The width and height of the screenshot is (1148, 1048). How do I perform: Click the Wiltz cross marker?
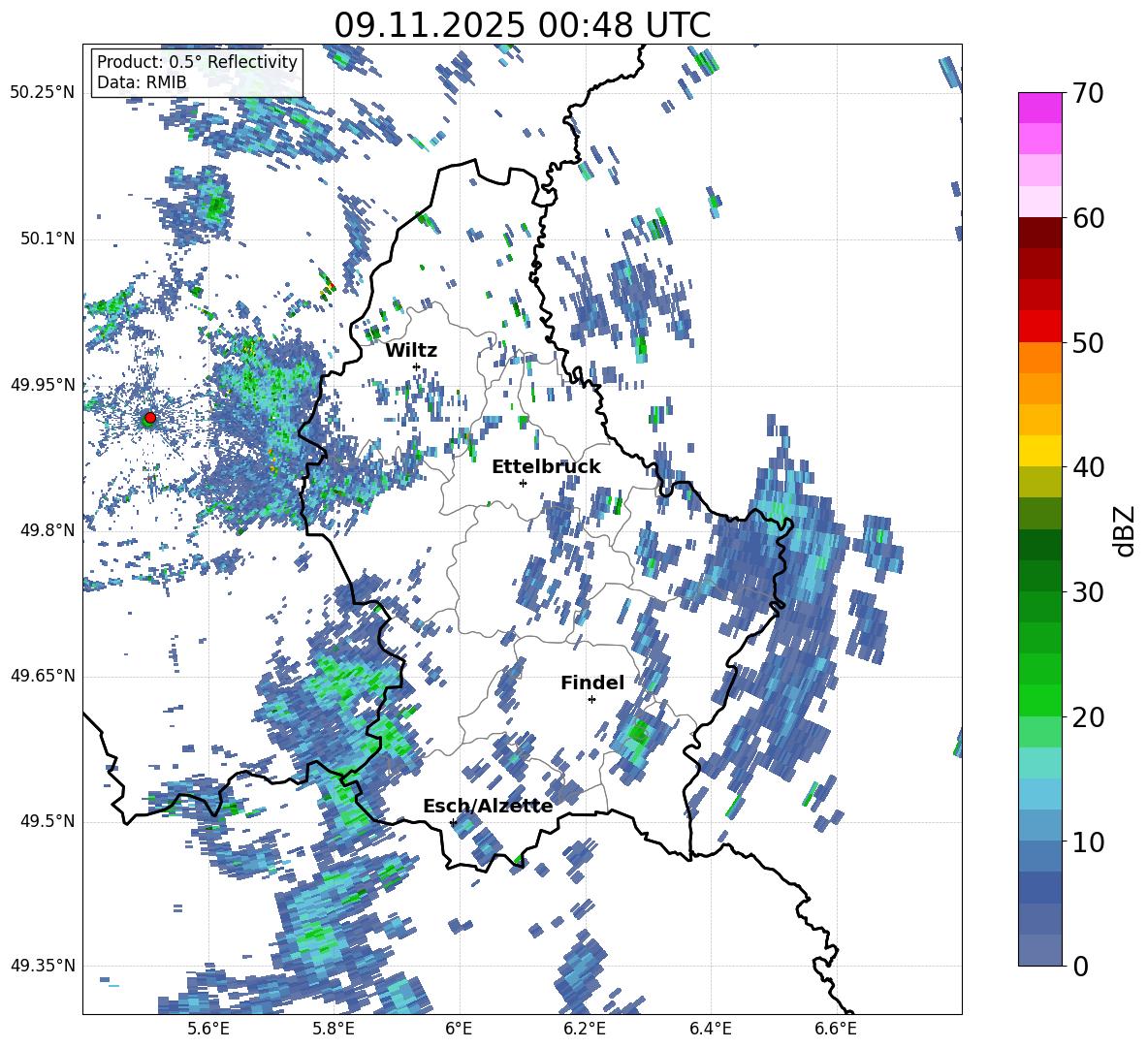(417, 366)
